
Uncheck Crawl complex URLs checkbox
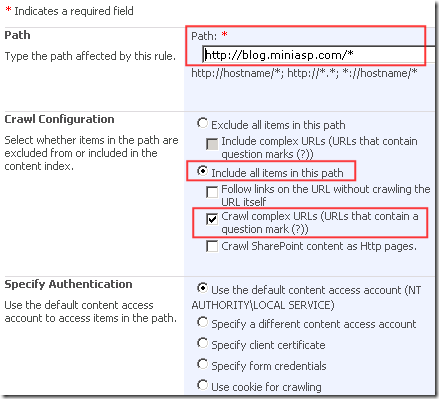pyautogui.click(x=212, y=219)
